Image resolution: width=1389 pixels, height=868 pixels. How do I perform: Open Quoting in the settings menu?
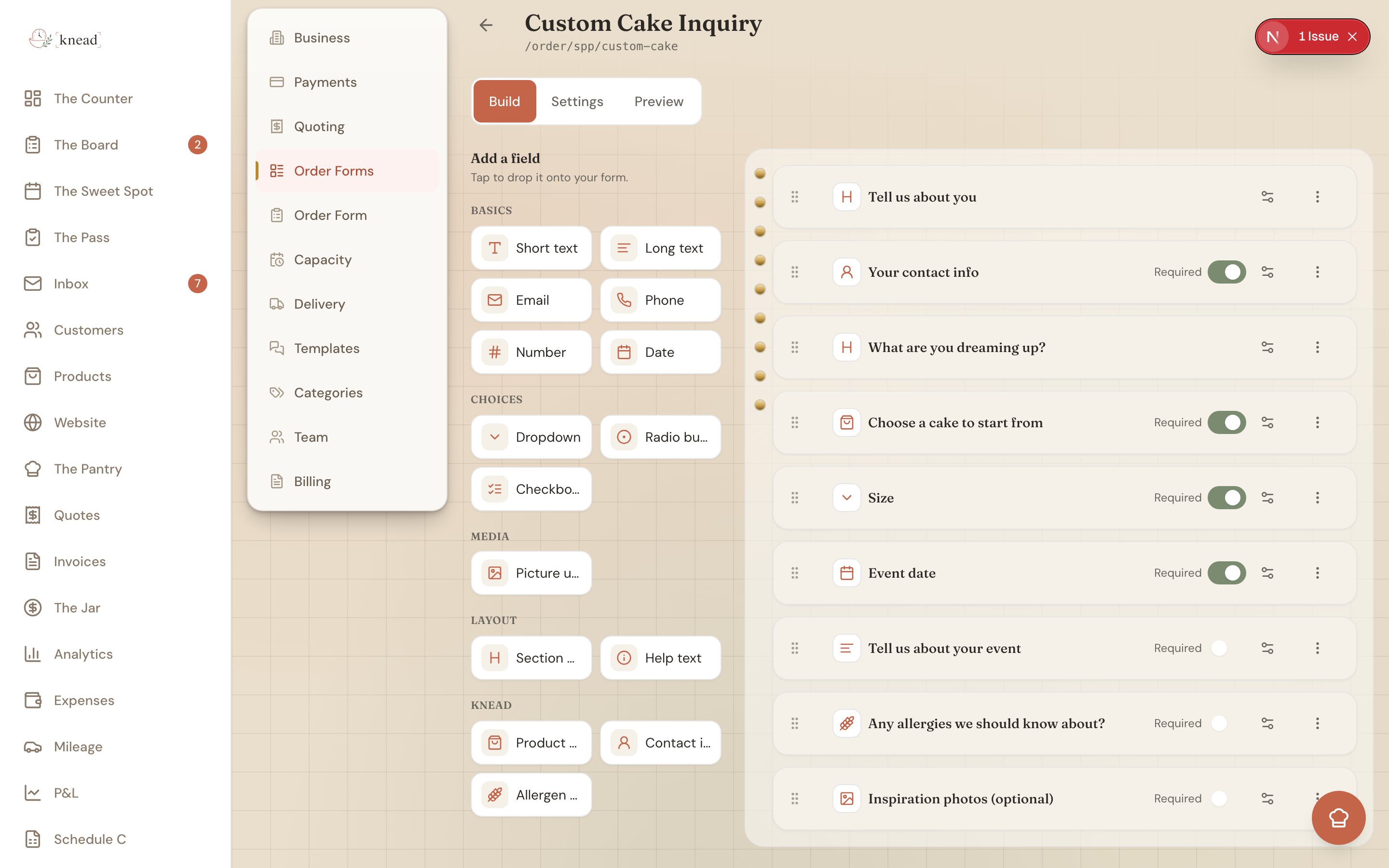tap(347, 126)
